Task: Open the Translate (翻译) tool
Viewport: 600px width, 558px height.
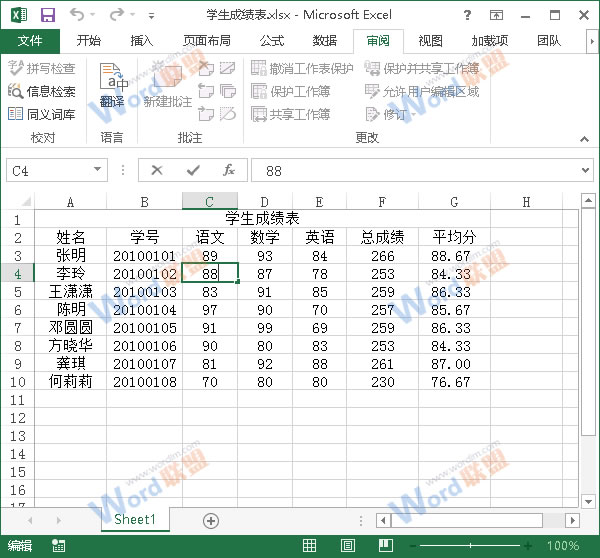Action: click(x=112, y=86)
